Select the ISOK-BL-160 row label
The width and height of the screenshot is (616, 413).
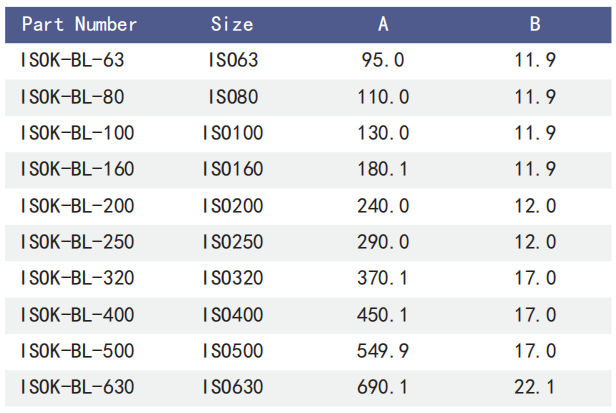[x=77, y=169]
